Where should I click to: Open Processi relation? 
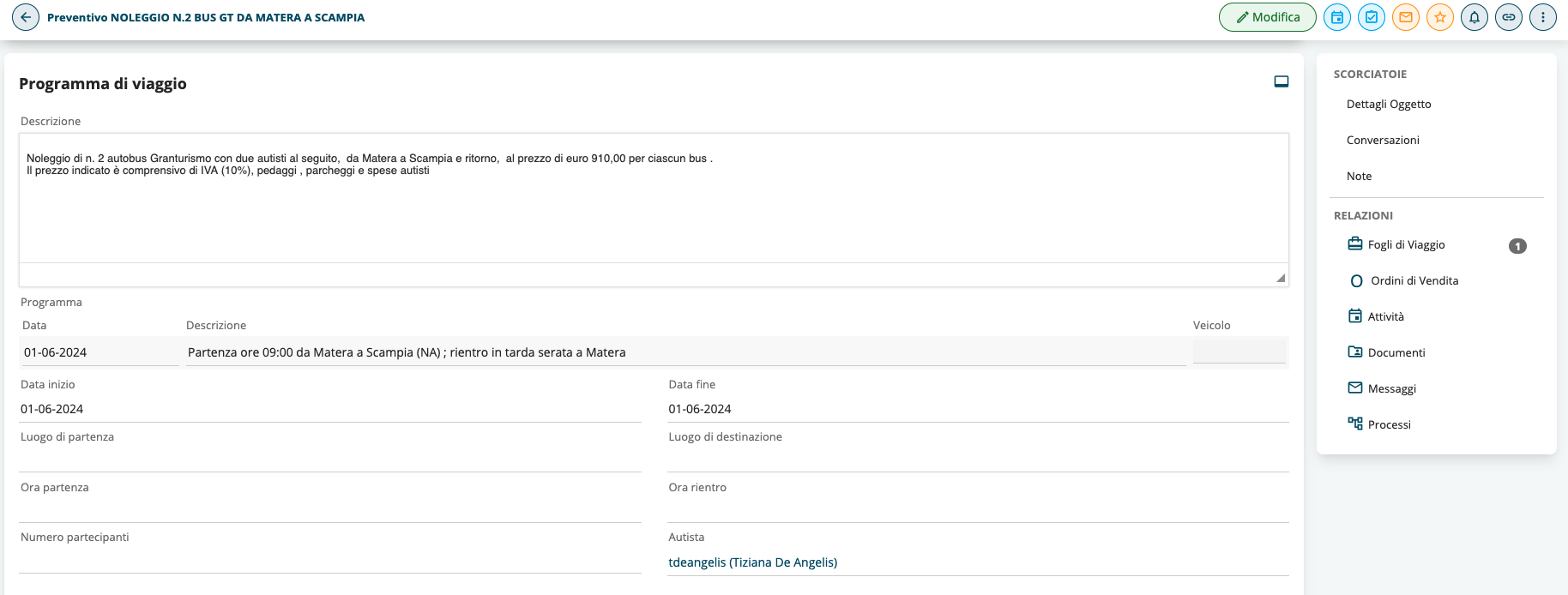tap(1390, 424)
